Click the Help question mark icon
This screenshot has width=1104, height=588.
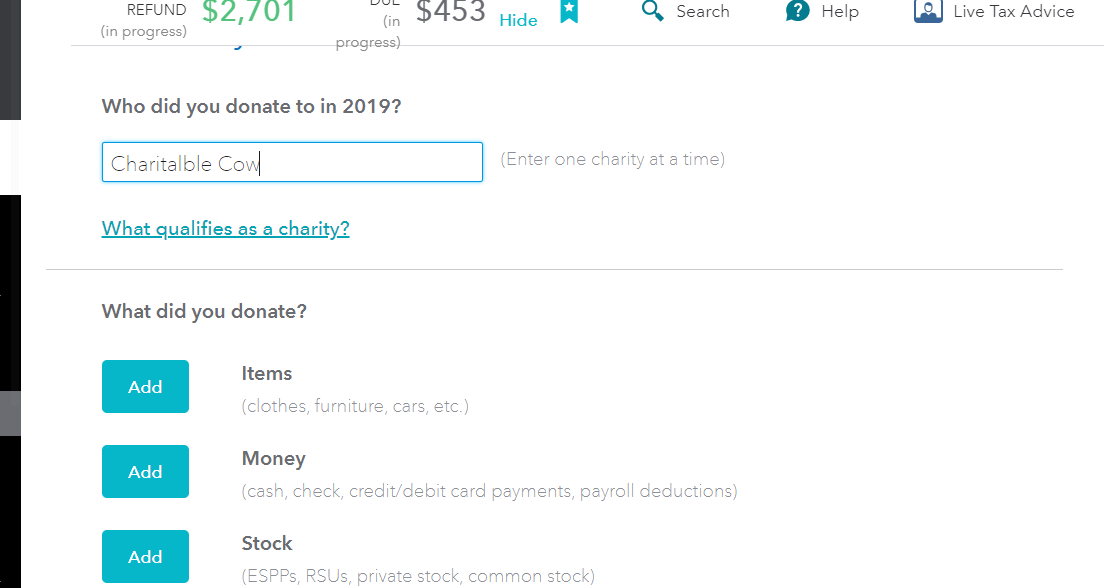pyautogui.click(x=797, y=12)
